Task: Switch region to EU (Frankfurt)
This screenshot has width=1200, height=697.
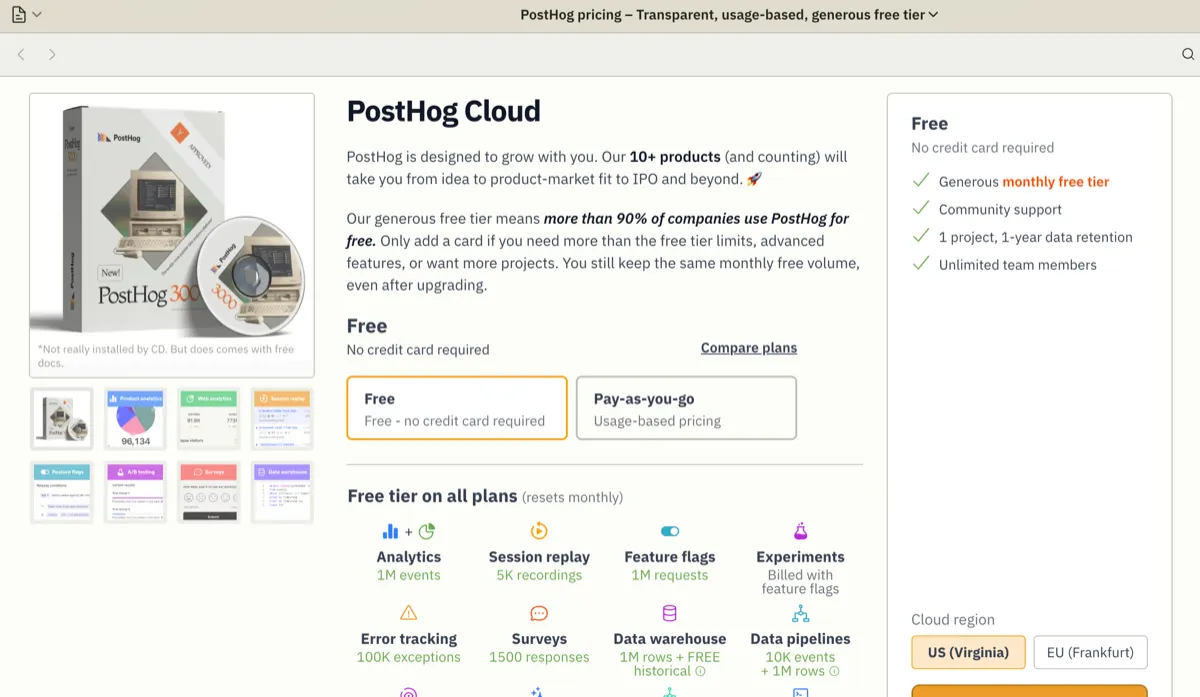Action: click(x=1090, y=652)
